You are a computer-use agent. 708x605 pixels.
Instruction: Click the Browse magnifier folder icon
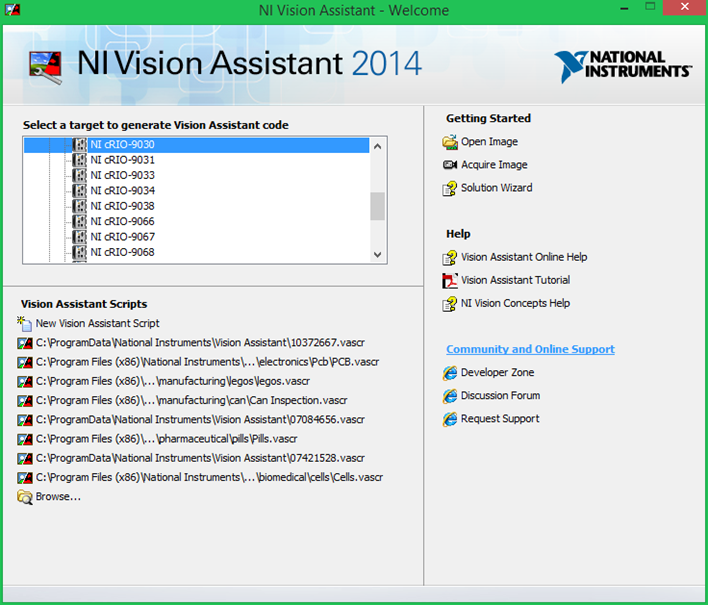(x=25, y=497)
